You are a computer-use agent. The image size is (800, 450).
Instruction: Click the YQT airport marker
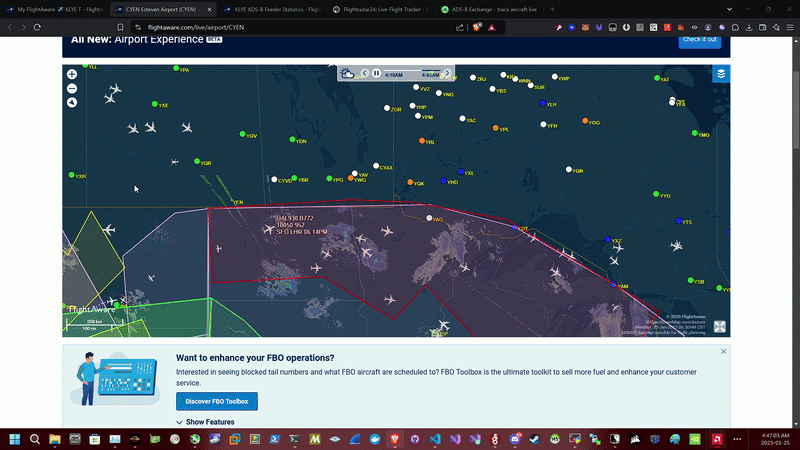515,227
